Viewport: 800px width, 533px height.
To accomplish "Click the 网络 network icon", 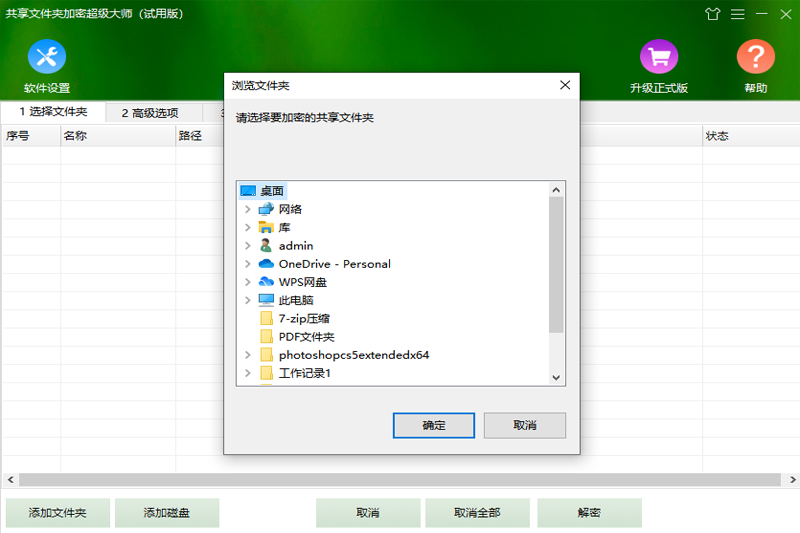I will click(266, 209).
